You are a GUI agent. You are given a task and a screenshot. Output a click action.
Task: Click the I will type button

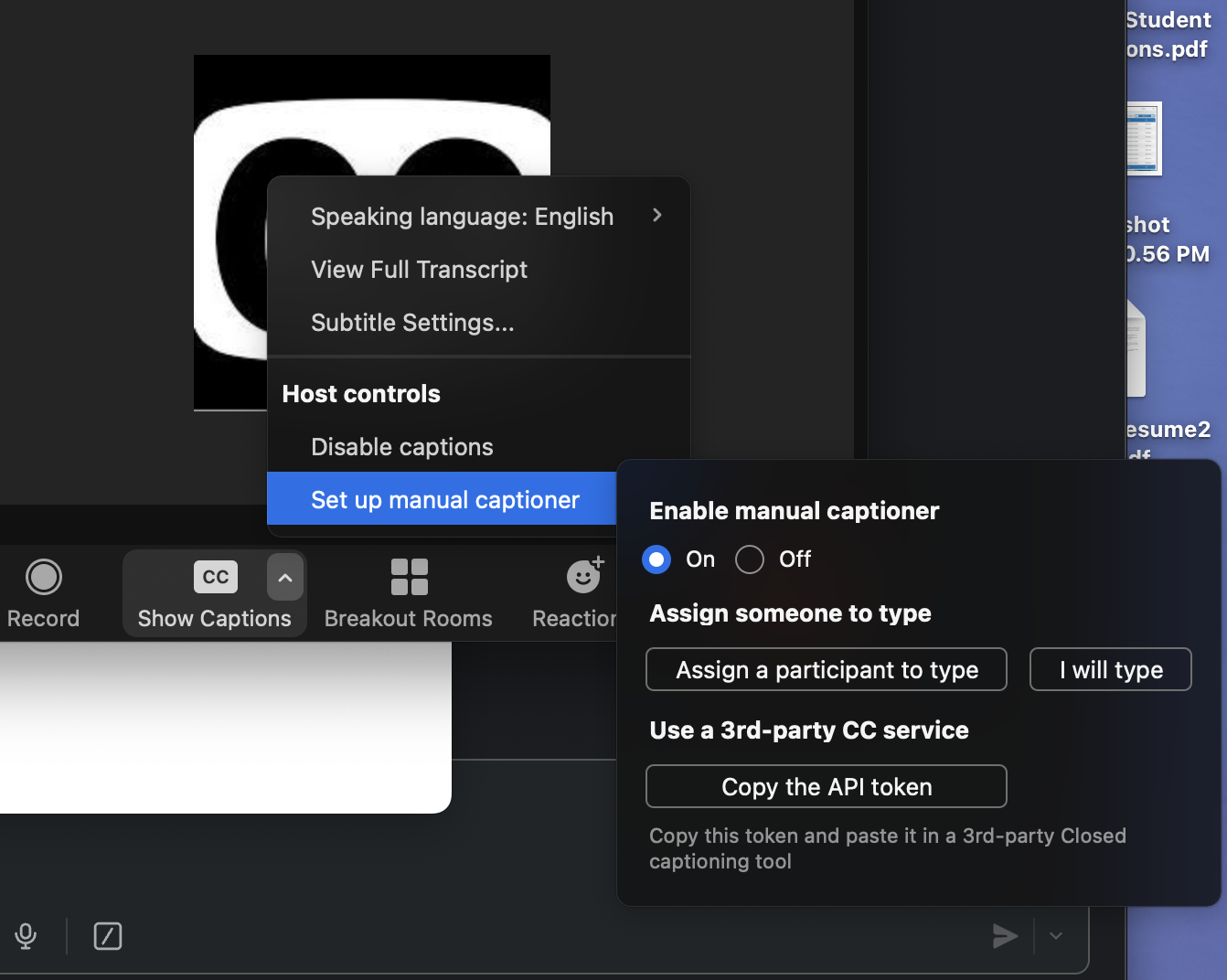pyautogui.click(x=1110, y=669)
